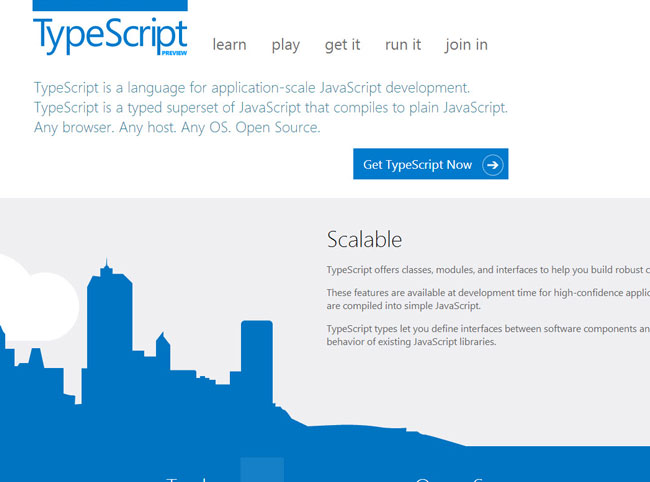Open the learn menu item
The height and width of the screenshot is (482, 650).
229,44
